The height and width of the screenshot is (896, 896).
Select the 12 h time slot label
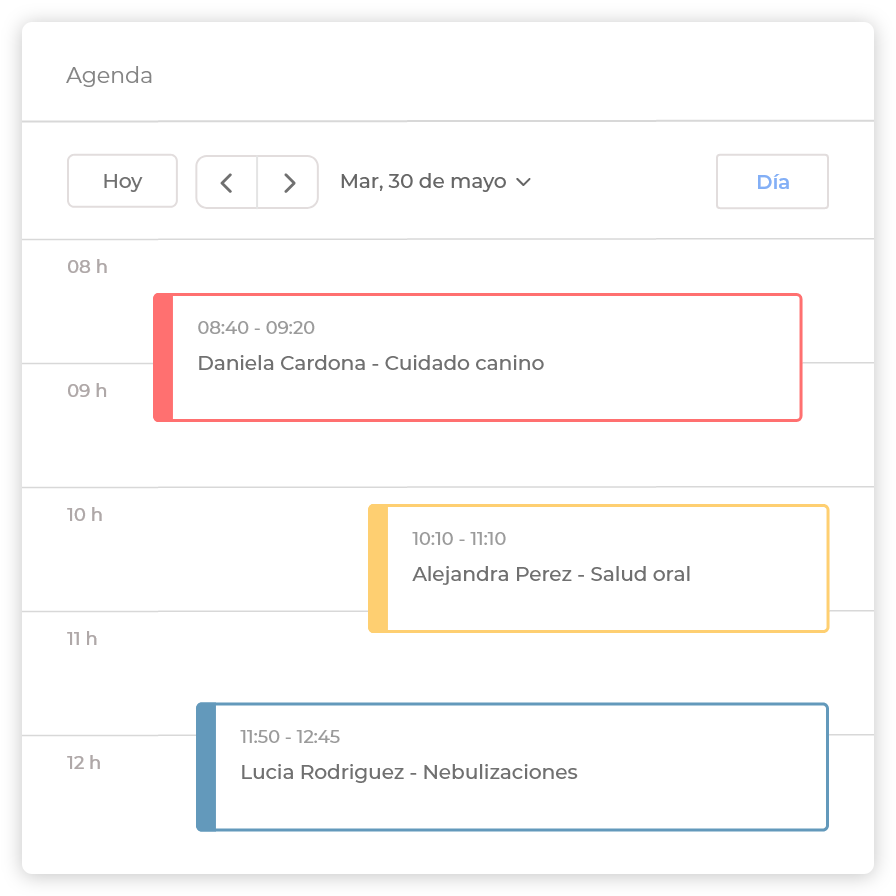[84, 763]
